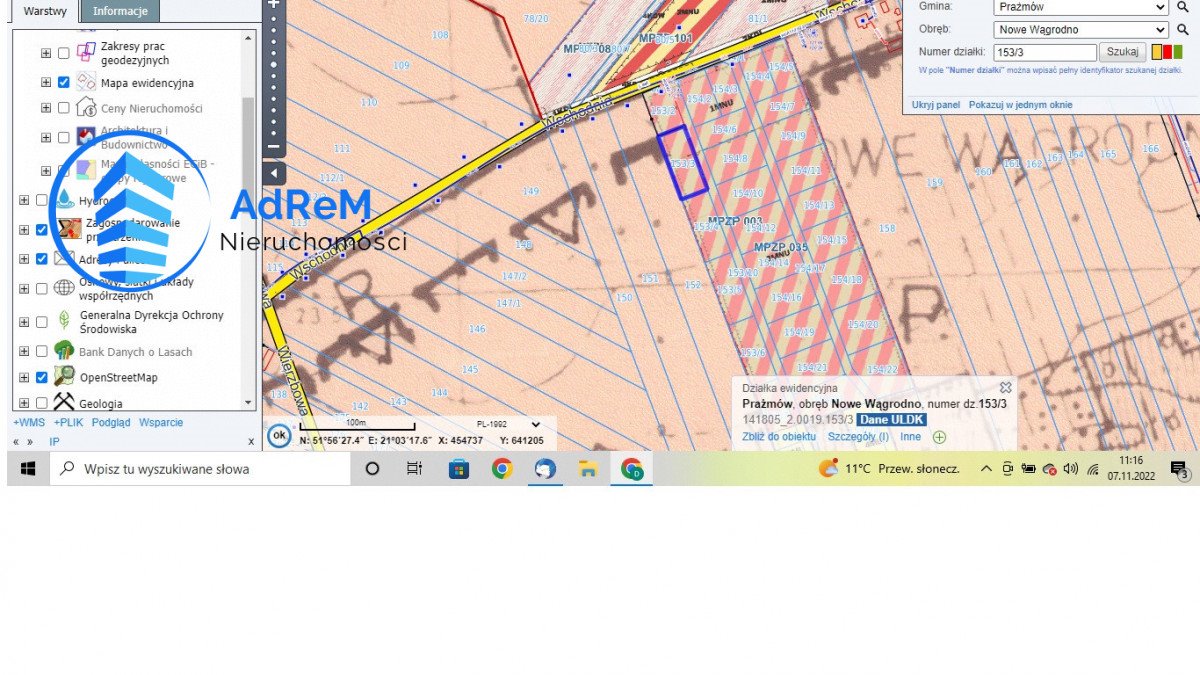The height and width of the screenshot is (675, 1200).
Task: Click the OpenStreetMap magnifier-map icon
Action: coord(64,376)
